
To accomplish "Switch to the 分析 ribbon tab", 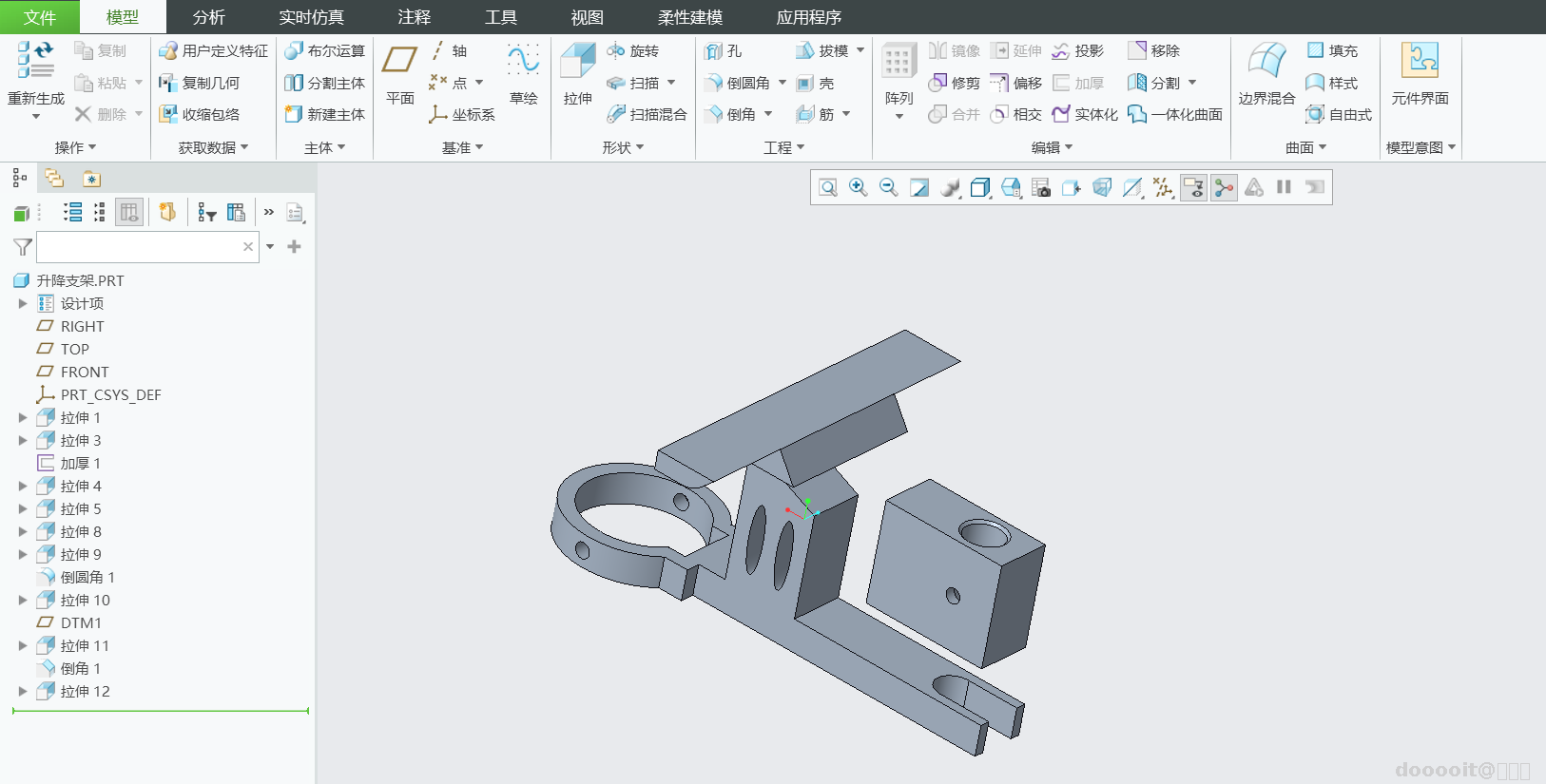I will [209, 17].
